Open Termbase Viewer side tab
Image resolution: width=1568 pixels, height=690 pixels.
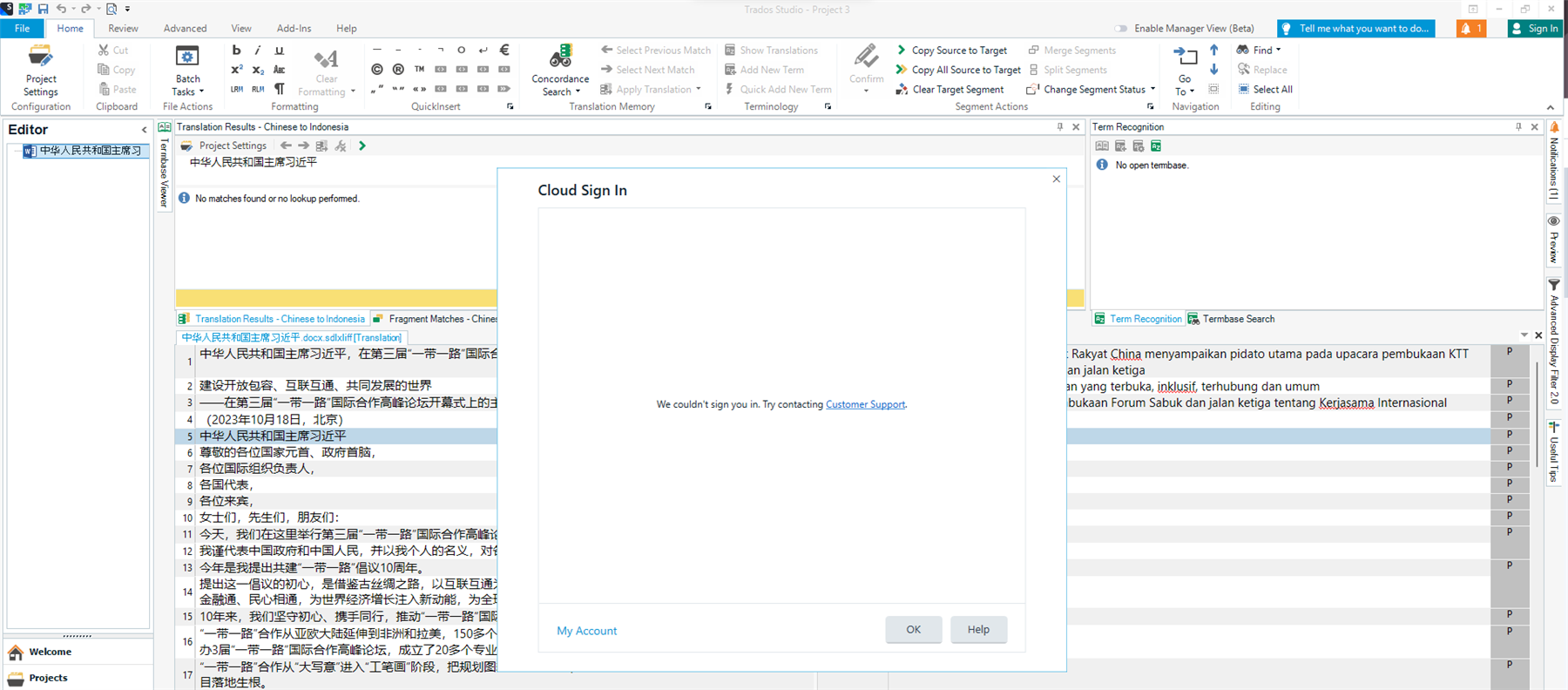[x=164, y=166]
